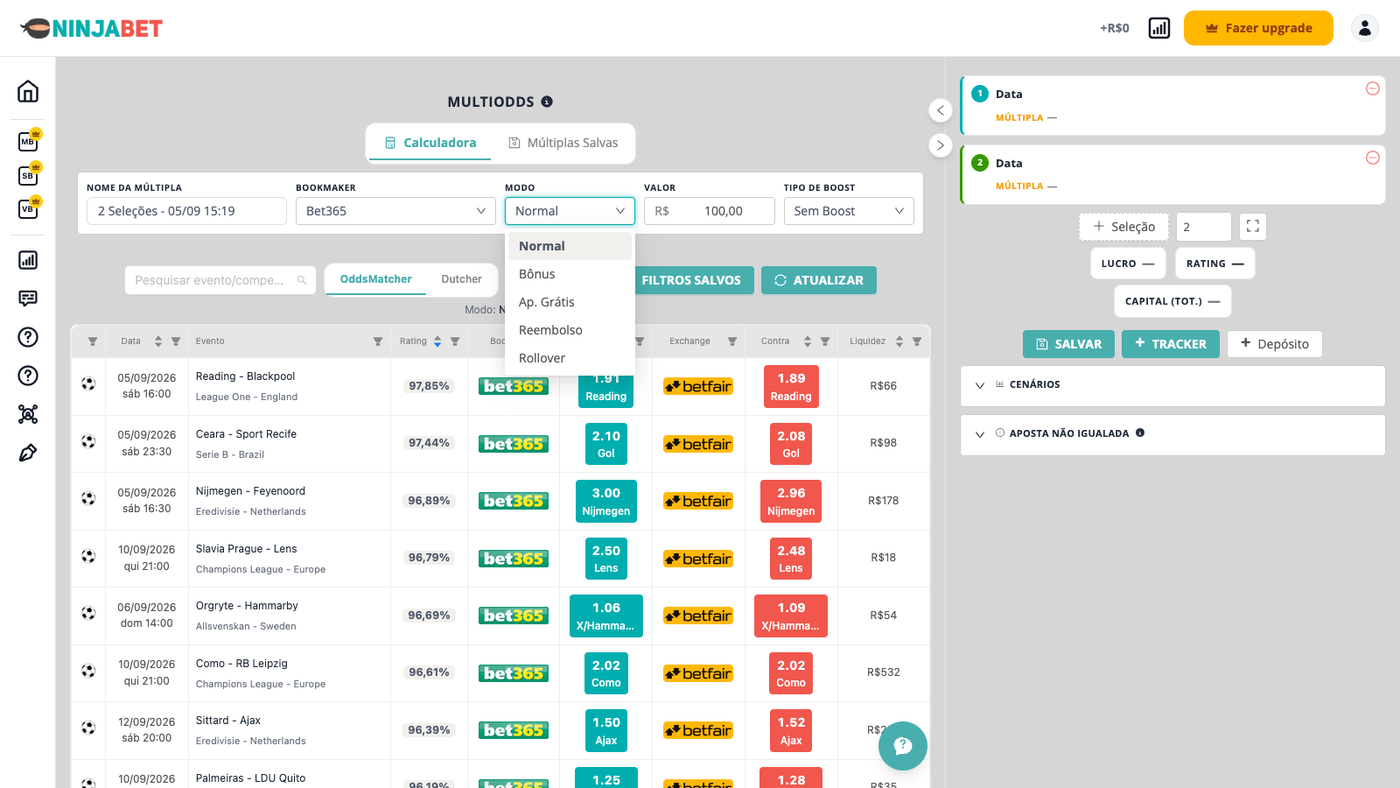The image size is (1400, 788).
Task: Click the 2.08 Gol lay odds button
Action: tap(791, 444)
